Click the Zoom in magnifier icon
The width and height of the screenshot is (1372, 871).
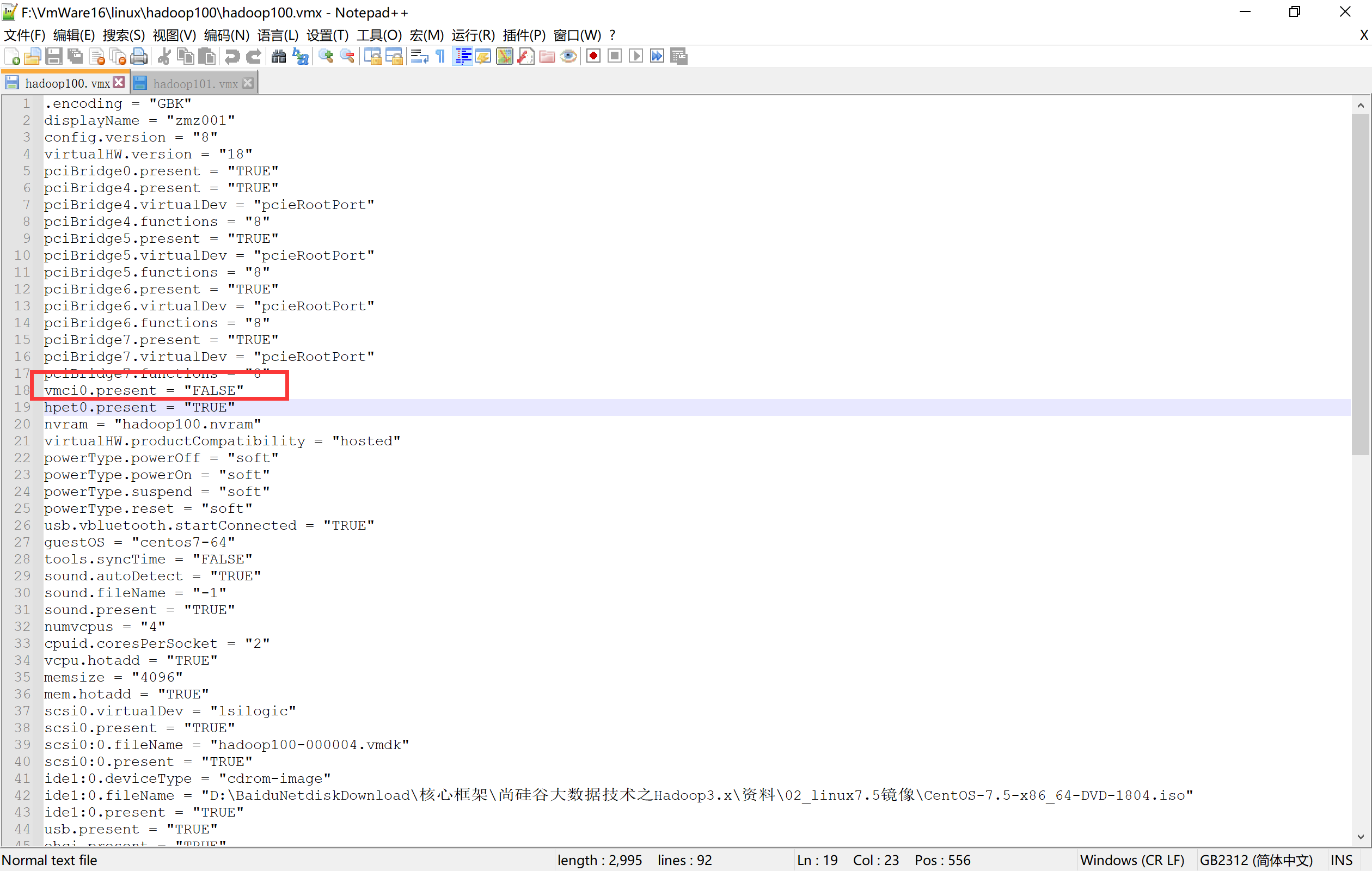(326, 57)
